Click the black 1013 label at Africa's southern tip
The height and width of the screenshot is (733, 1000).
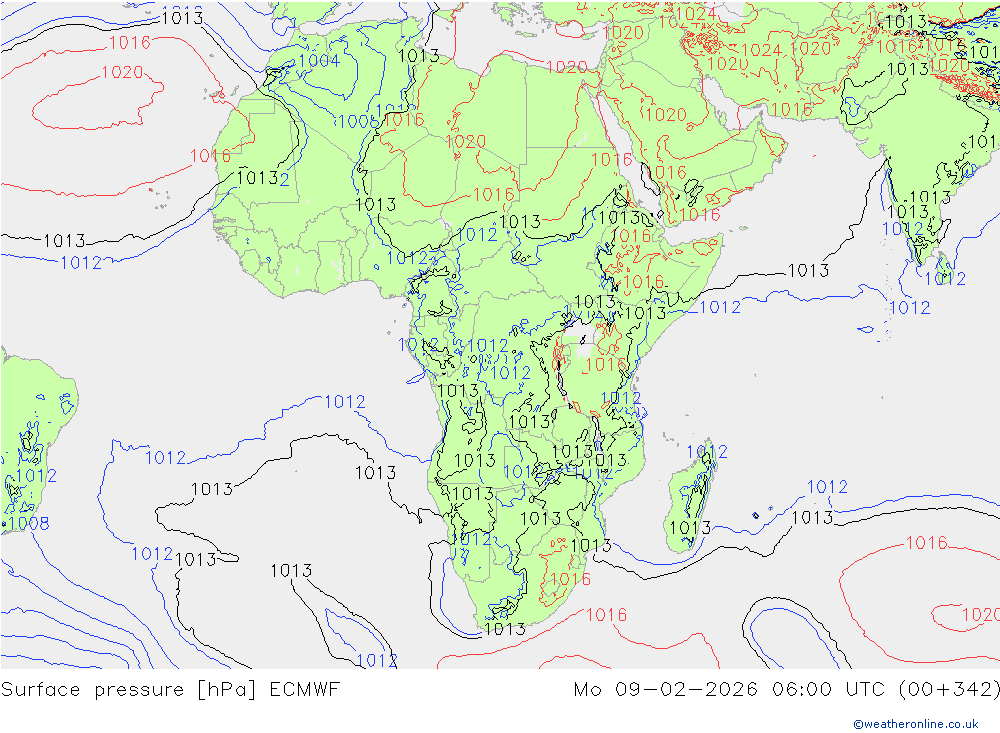[505, 629]
